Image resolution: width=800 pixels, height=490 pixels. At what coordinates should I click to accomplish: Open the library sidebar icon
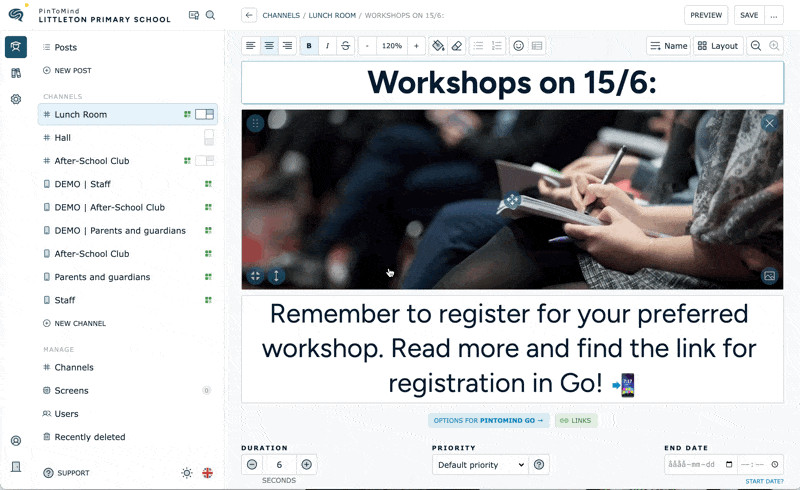[x=16, y=73]
